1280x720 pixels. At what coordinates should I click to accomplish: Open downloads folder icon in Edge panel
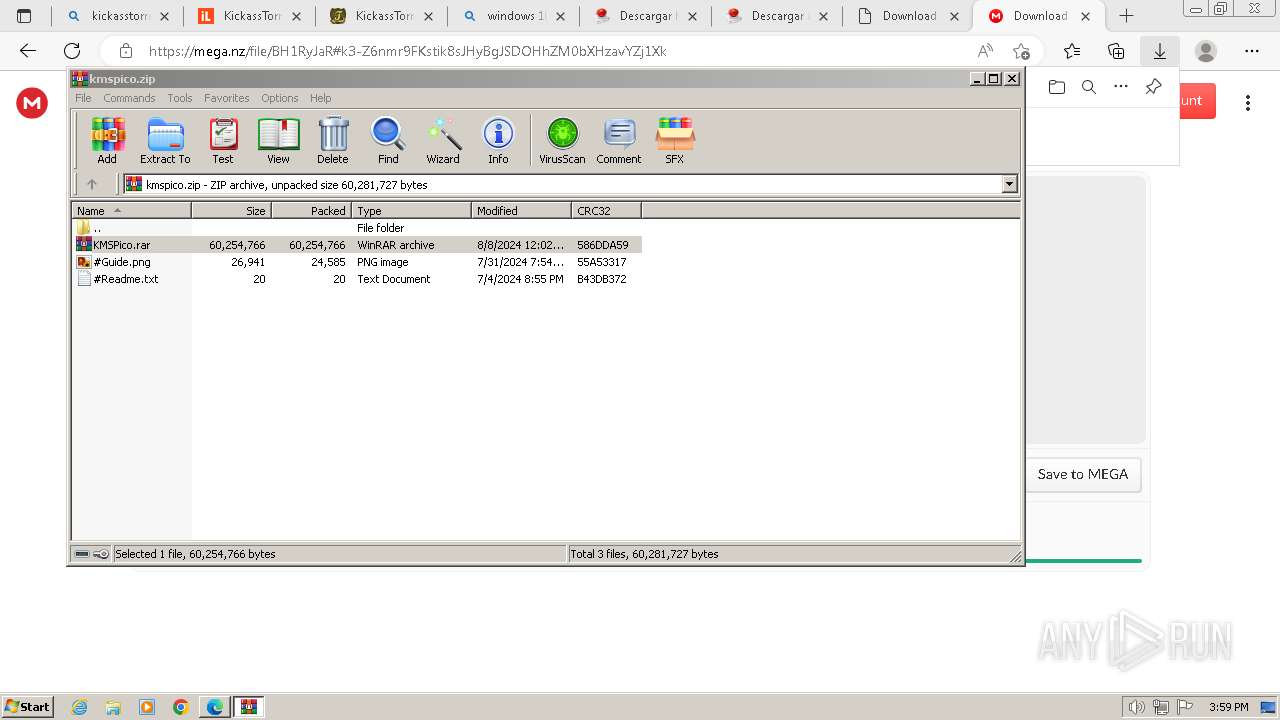tap(1057, 87)
